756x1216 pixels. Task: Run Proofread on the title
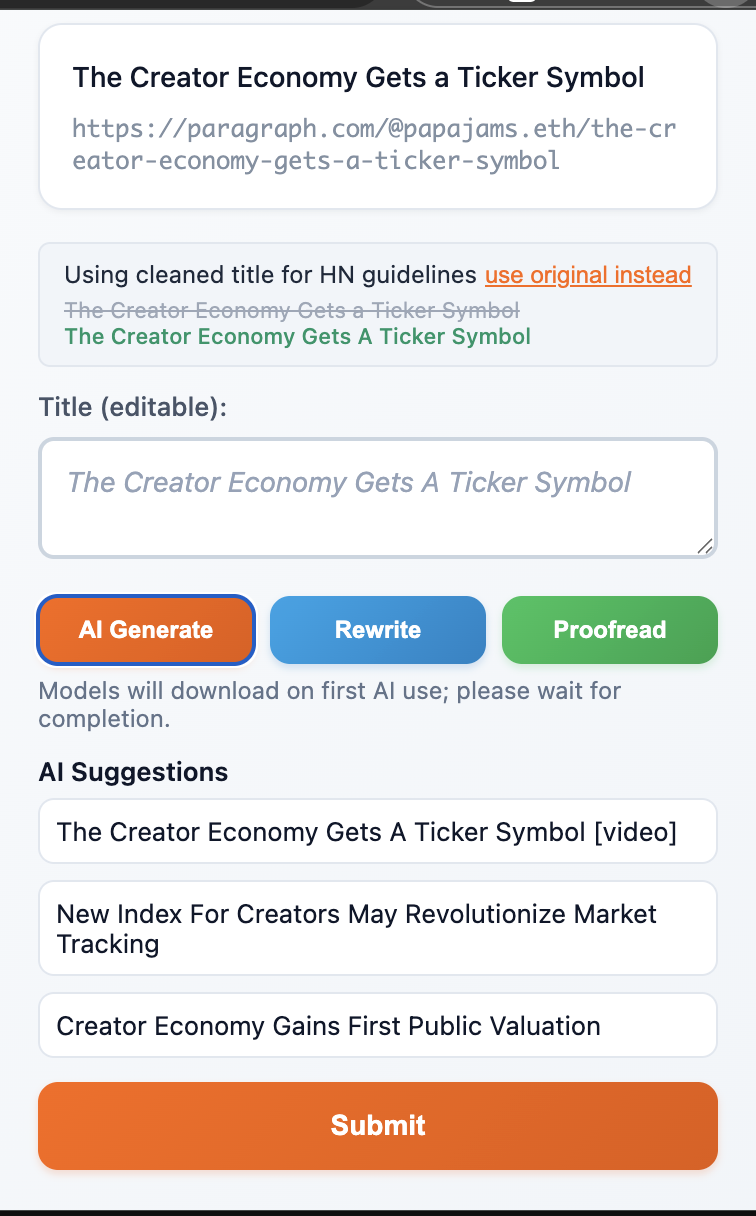610,630
